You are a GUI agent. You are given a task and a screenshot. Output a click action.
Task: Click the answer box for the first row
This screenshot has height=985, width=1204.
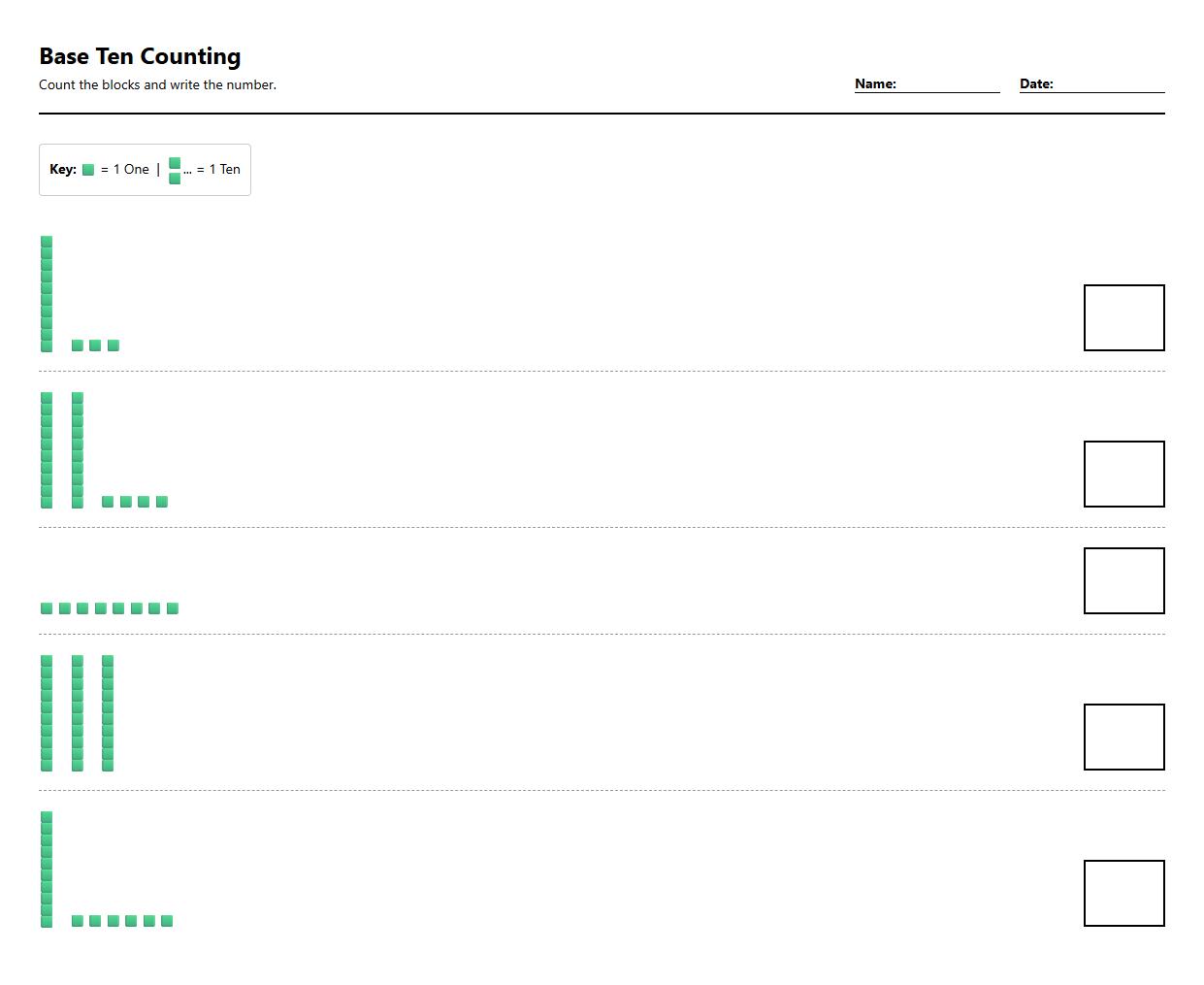point(1123,317)
